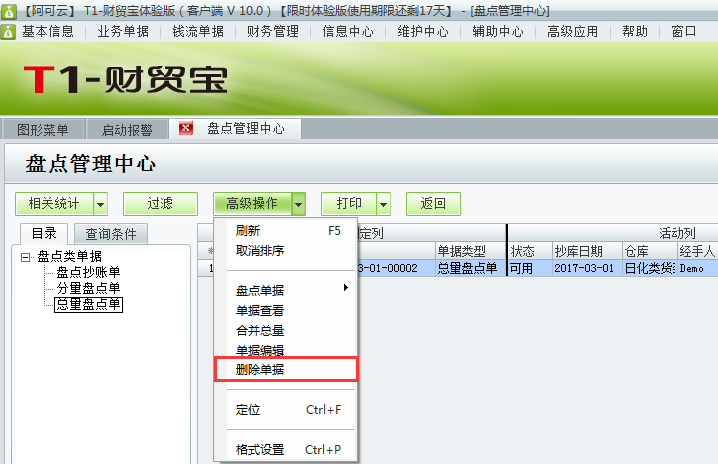Image resolution: width=718 pixels, height=464 pixels.
Task: Switch to the 查询条件 tab
Action: coord(111,234)
